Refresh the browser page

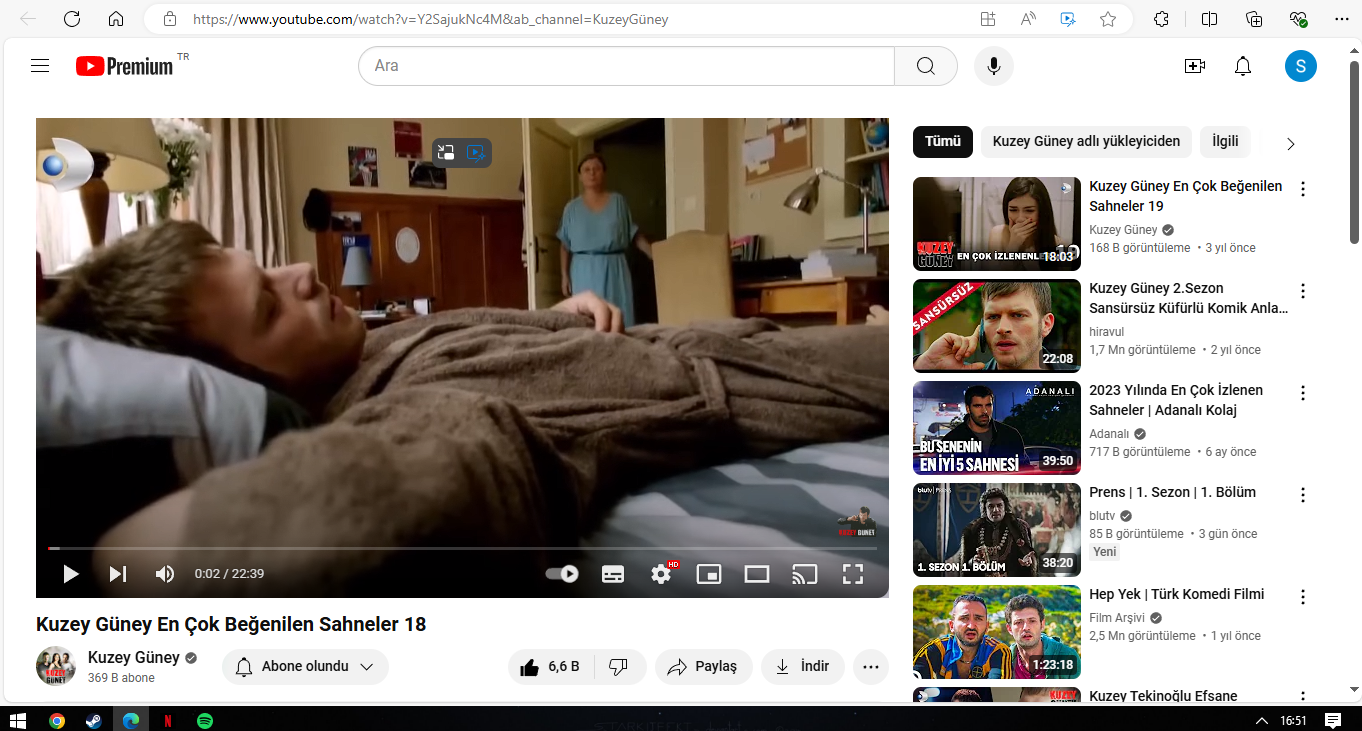coord(72,19)
